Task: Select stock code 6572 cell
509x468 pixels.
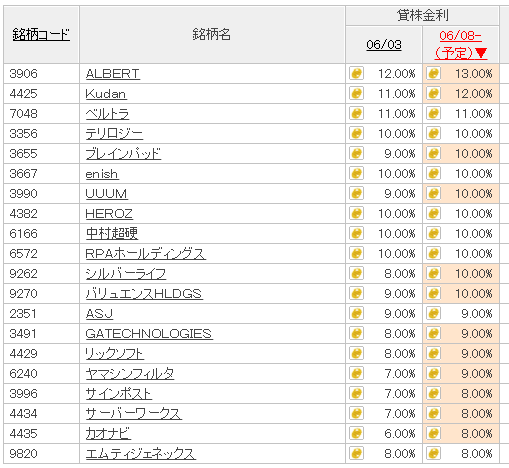Action: [x=41, y=253]
